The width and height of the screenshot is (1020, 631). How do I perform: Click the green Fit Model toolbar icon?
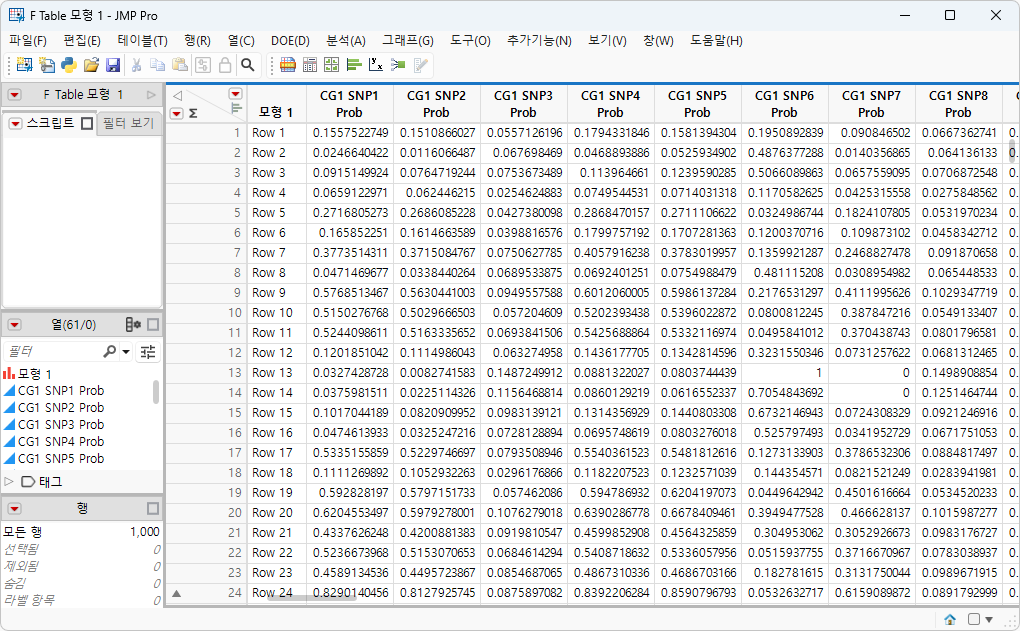[398, 64]
